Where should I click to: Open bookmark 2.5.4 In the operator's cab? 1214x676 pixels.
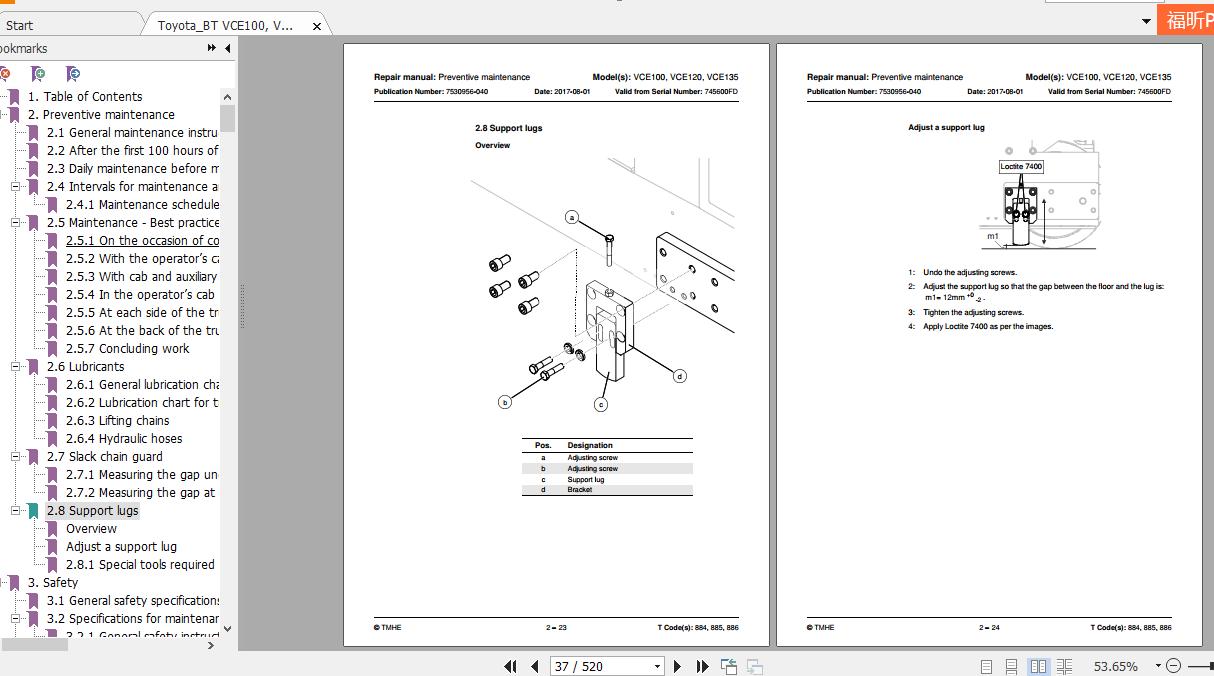click(140, 295)
